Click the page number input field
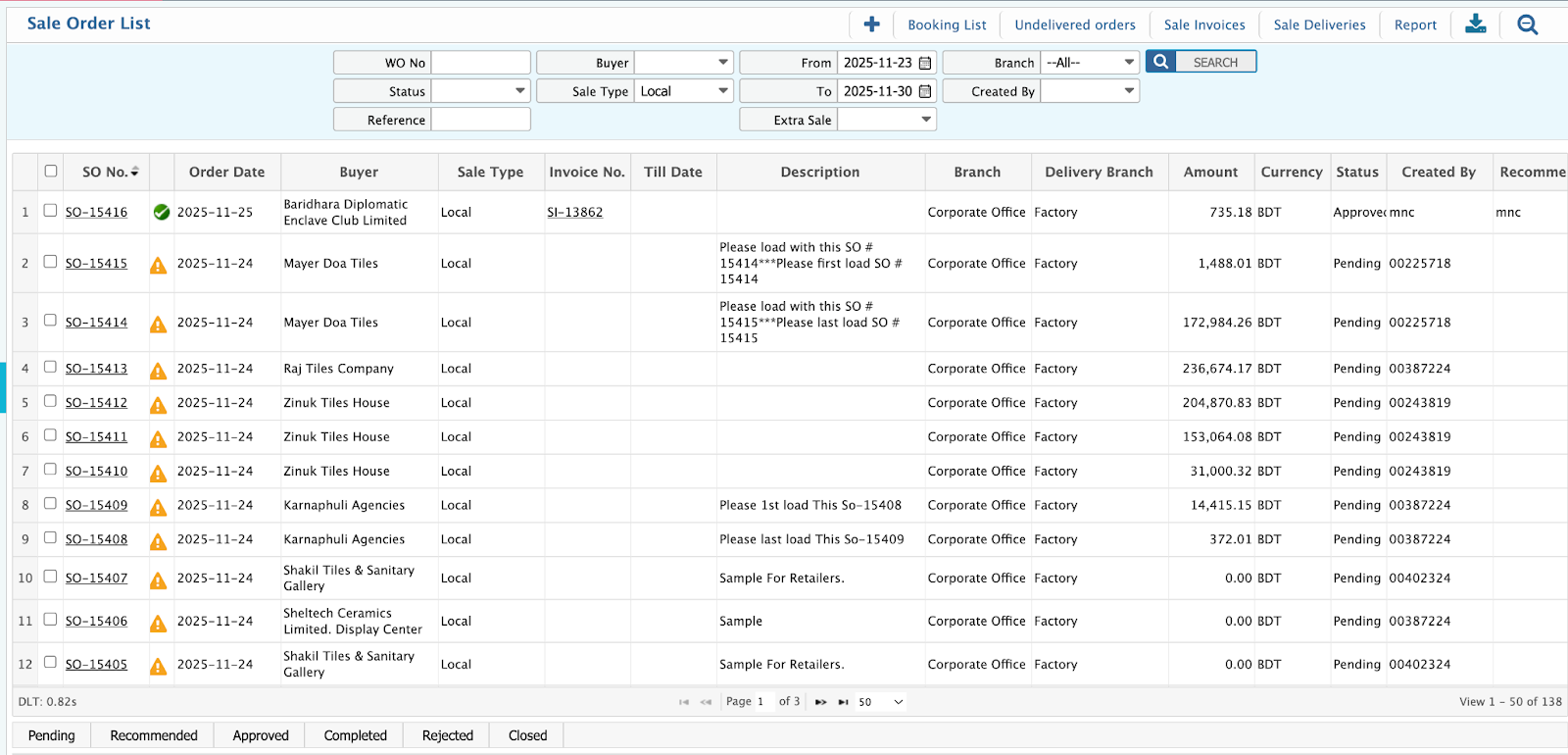Screen dimensions: 1568x755 coord(762,702)
